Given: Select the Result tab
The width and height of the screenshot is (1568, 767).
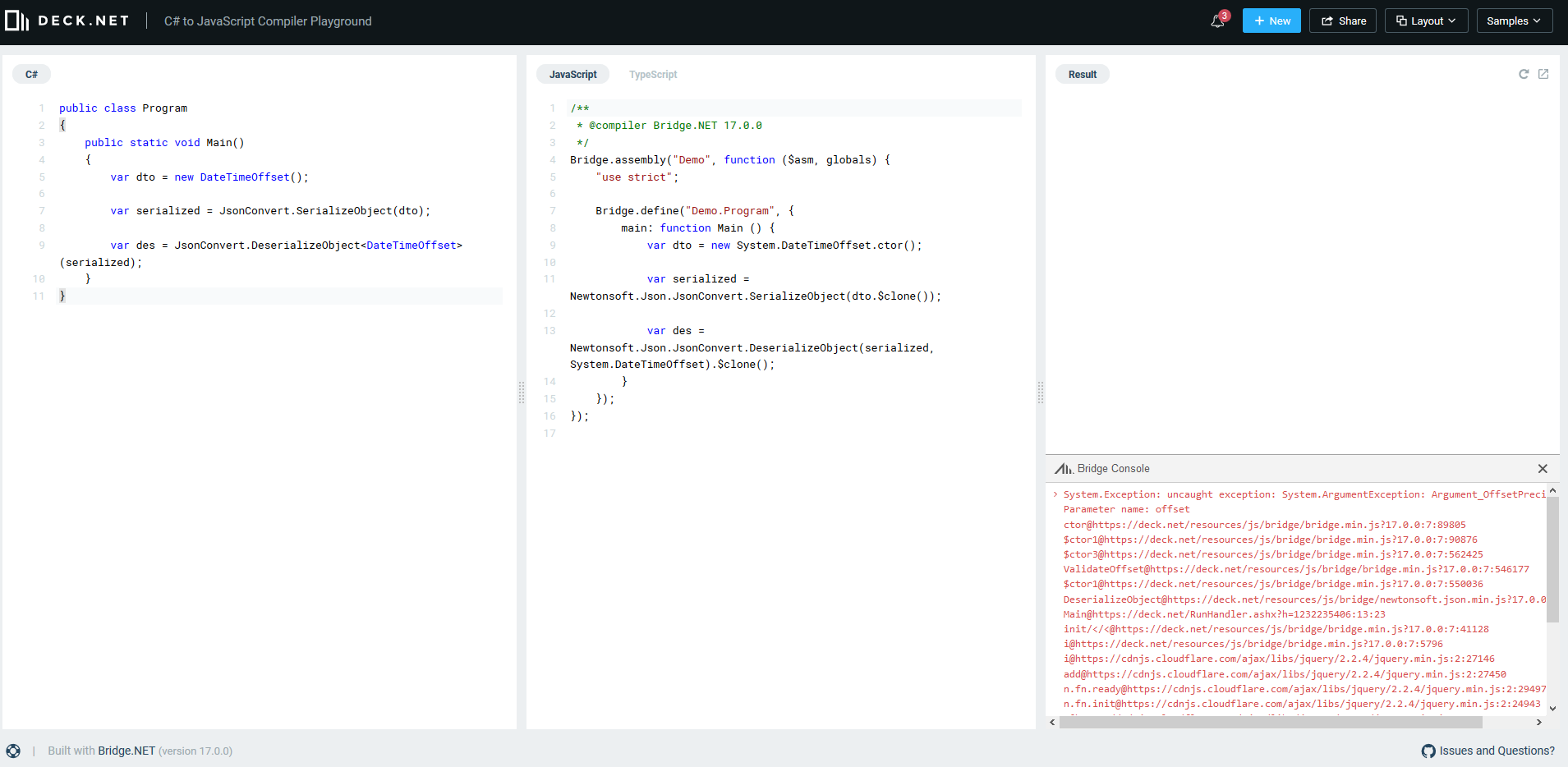Looking at the screenshot, I should (1083, 74).
